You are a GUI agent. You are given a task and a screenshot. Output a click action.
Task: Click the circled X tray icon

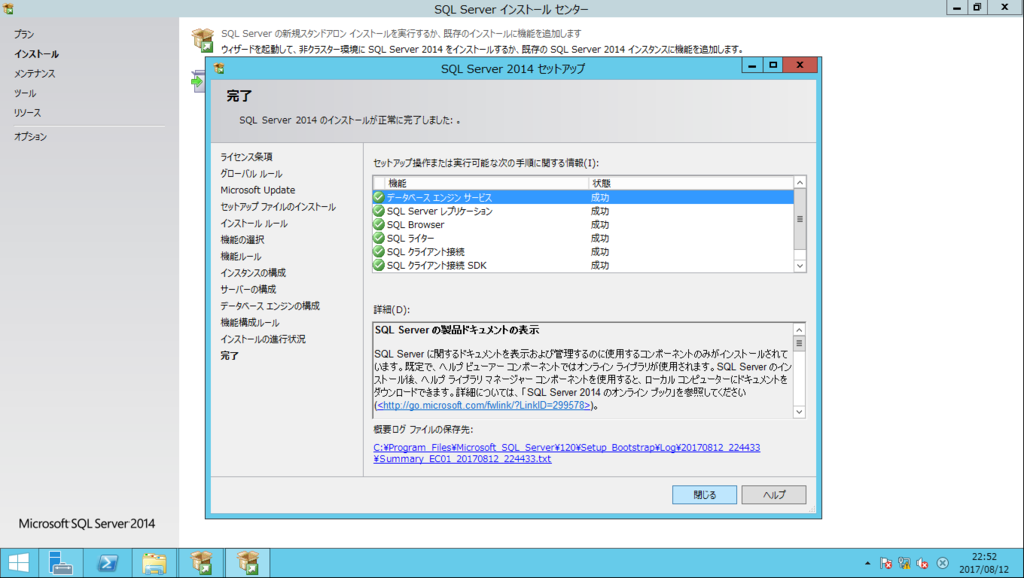pos(942,563)
